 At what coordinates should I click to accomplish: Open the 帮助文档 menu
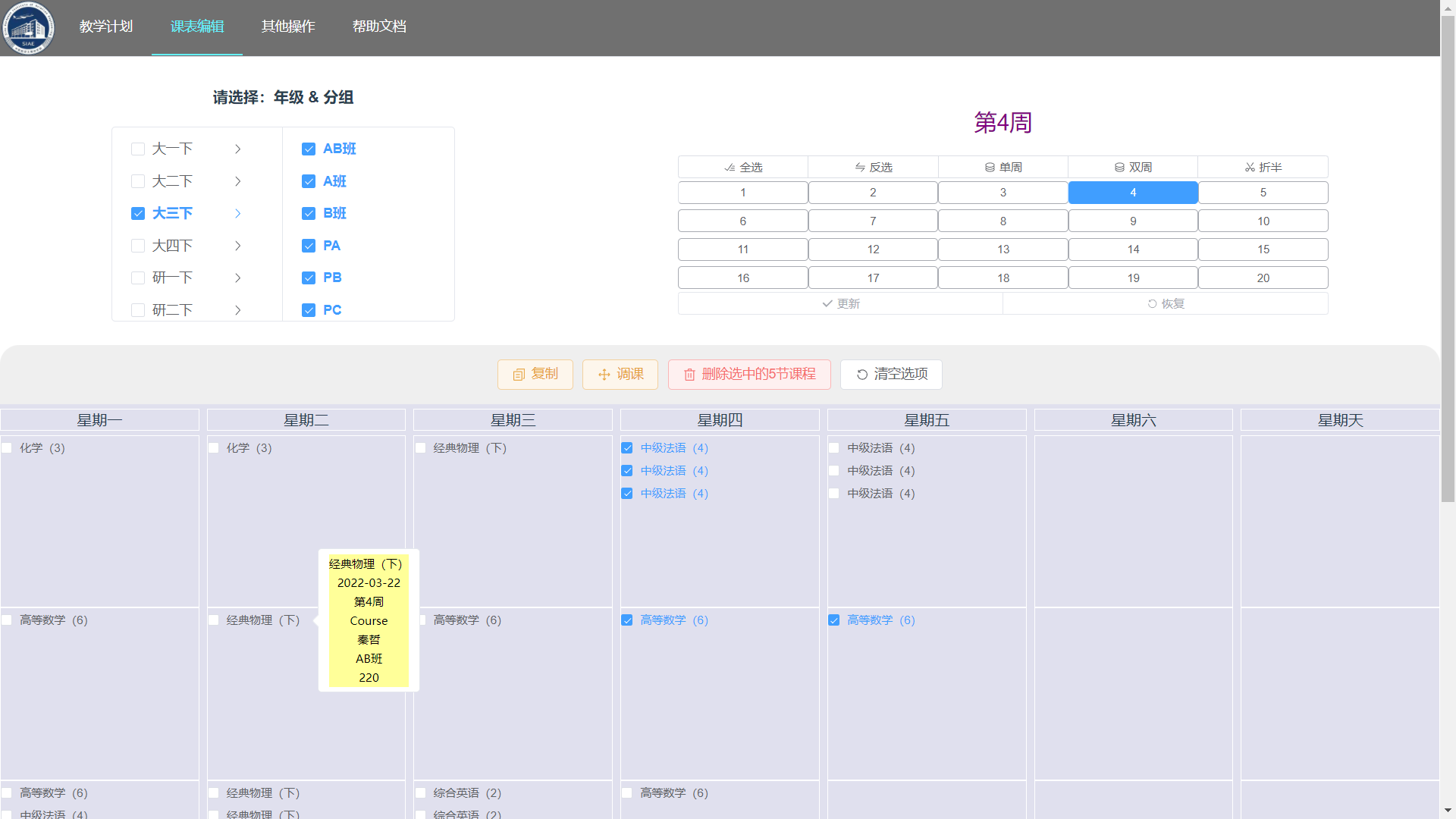click(x=379, y=27)
